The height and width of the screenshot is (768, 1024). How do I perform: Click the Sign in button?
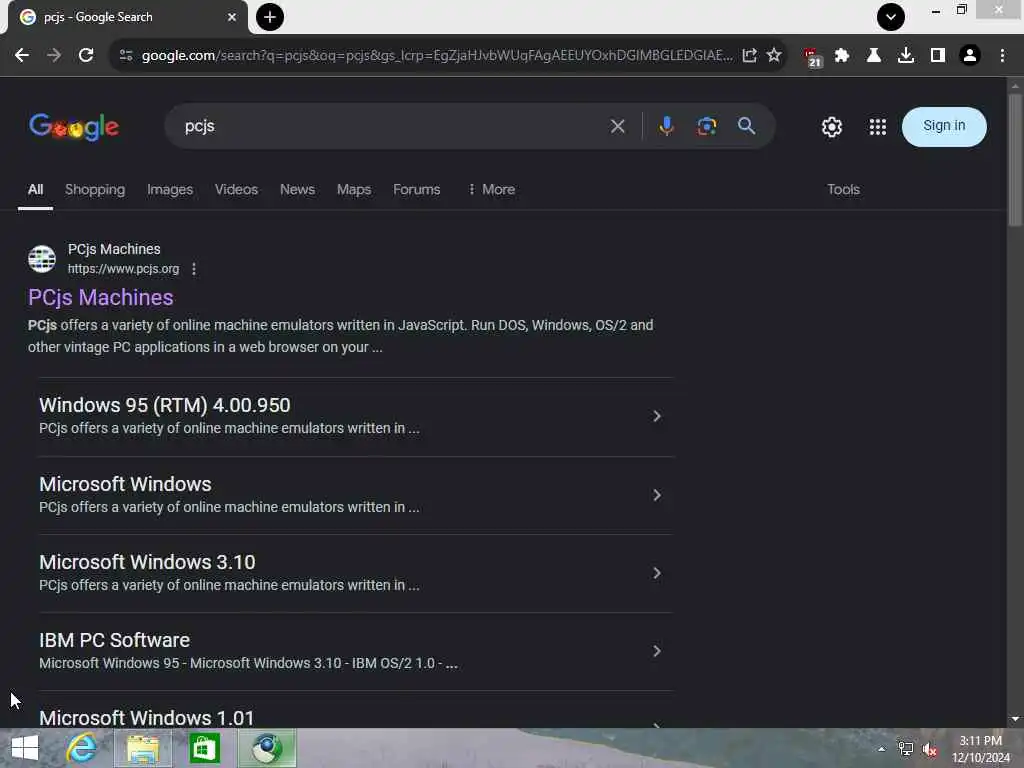[944, 126]
